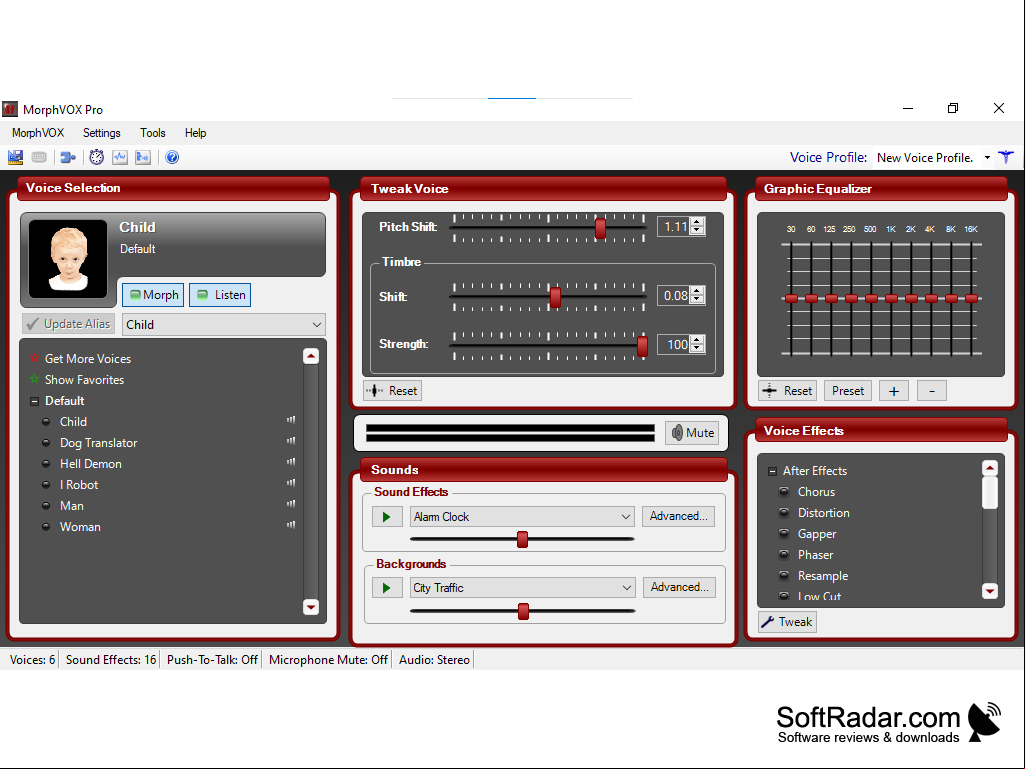Screen dimensions: 1025x769
Task: Select the I Robot voice
Action: click(x=79, y=485)
